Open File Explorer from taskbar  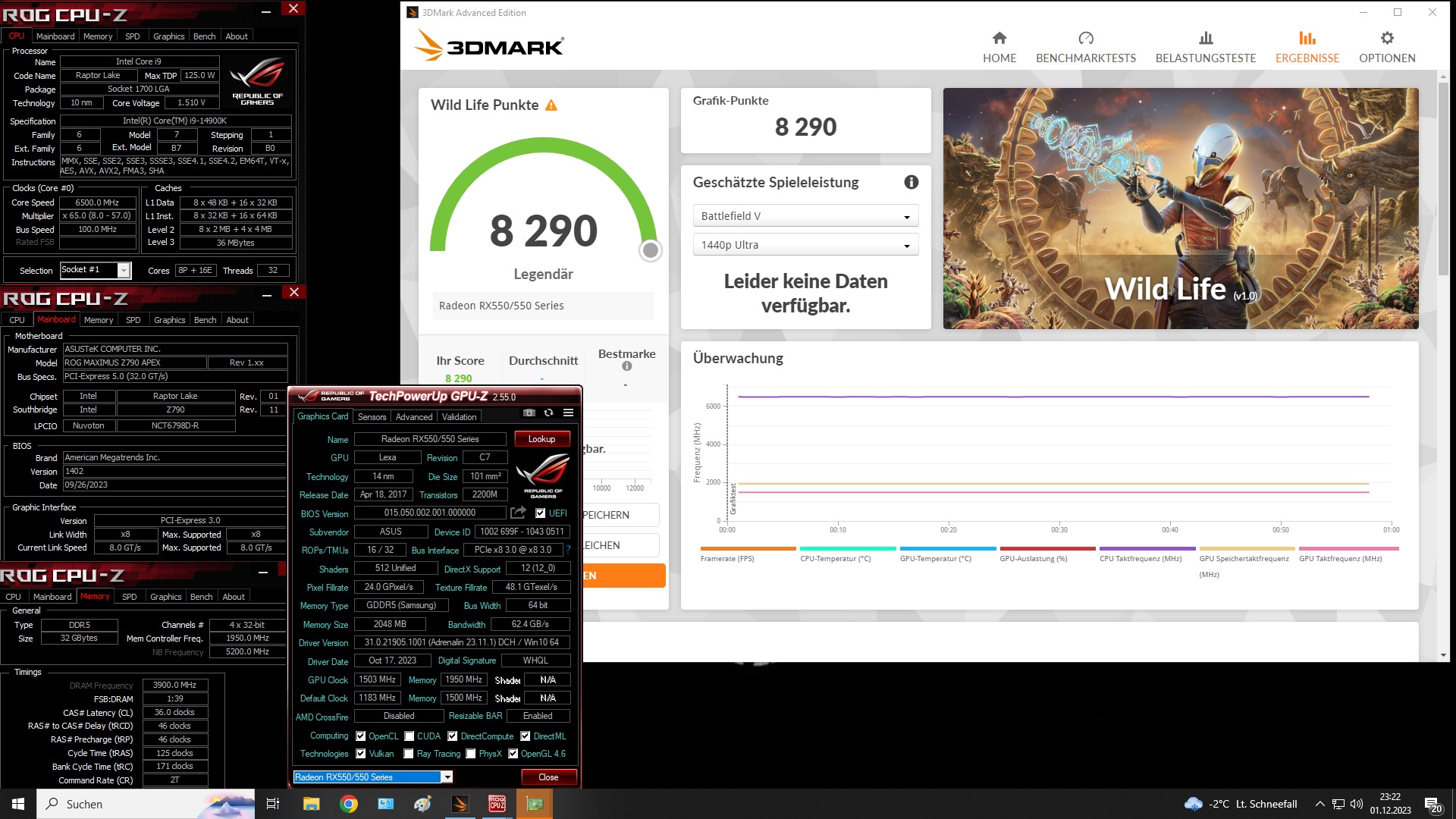[312, 804]
